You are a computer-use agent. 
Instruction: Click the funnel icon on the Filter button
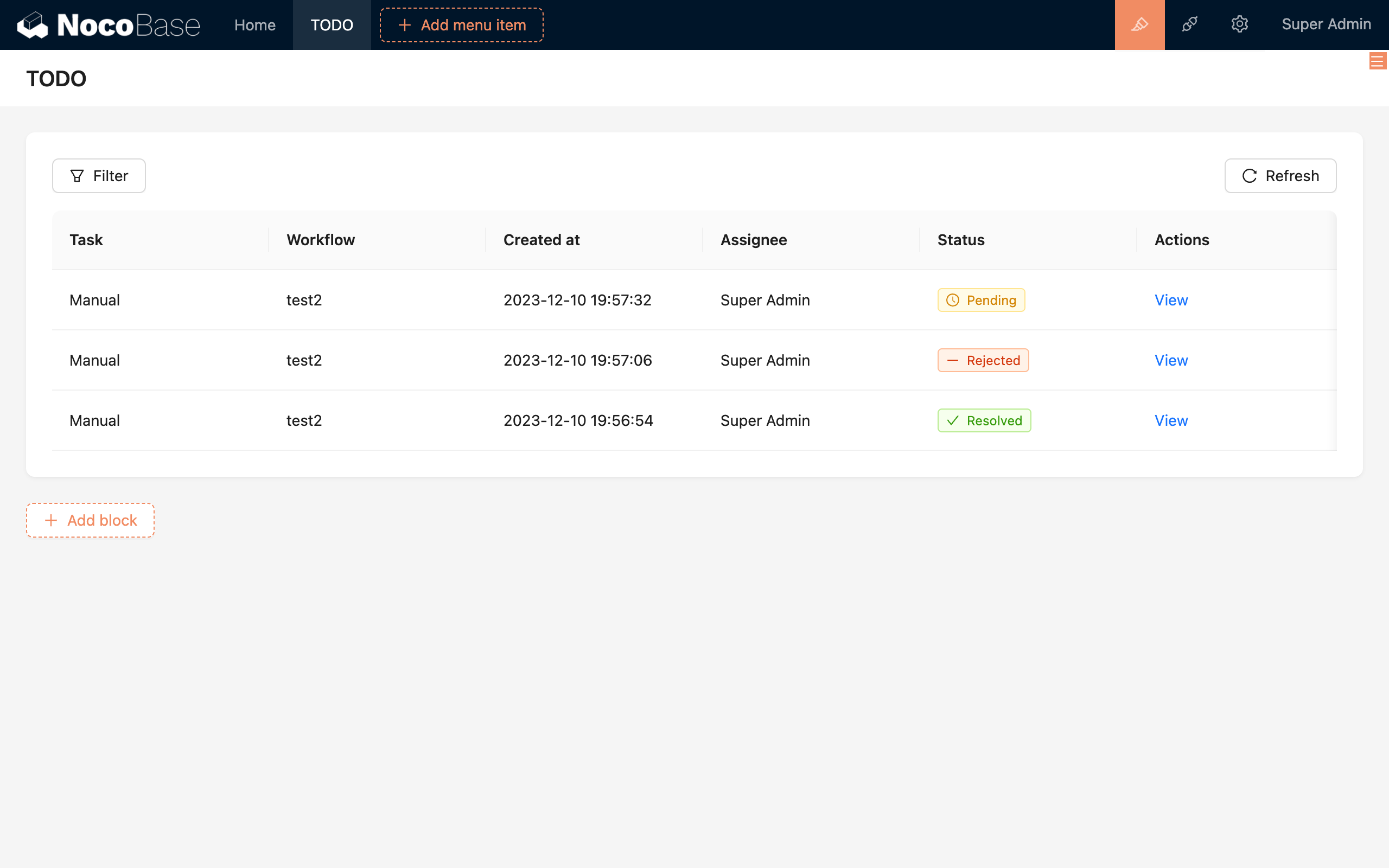point(78,176)
